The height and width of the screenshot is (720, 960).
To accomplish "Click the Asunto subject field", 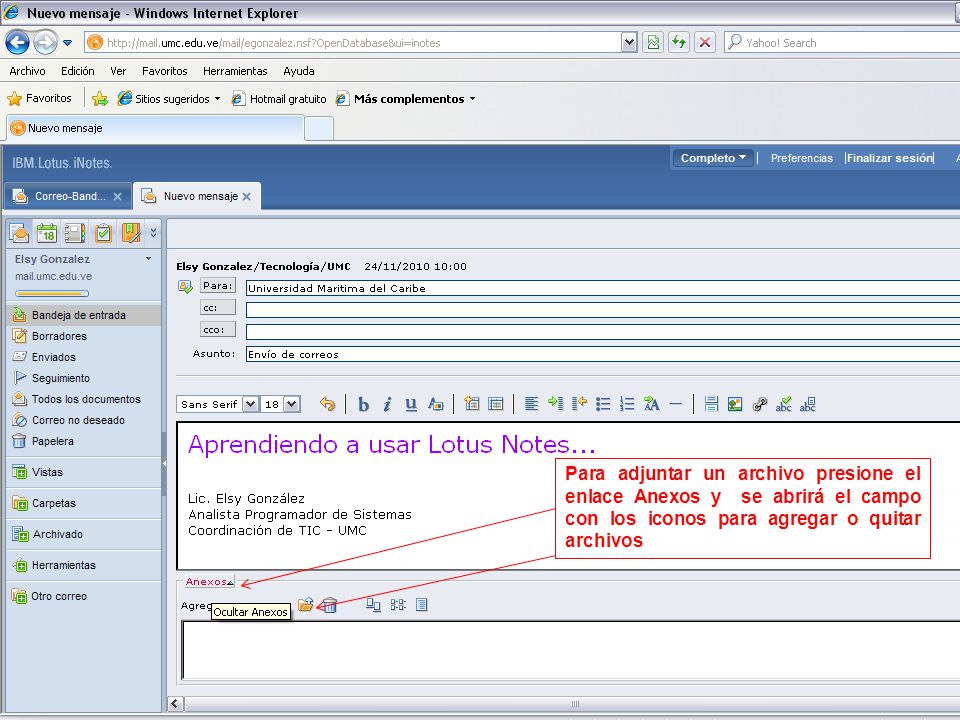I will pos(602,354).
